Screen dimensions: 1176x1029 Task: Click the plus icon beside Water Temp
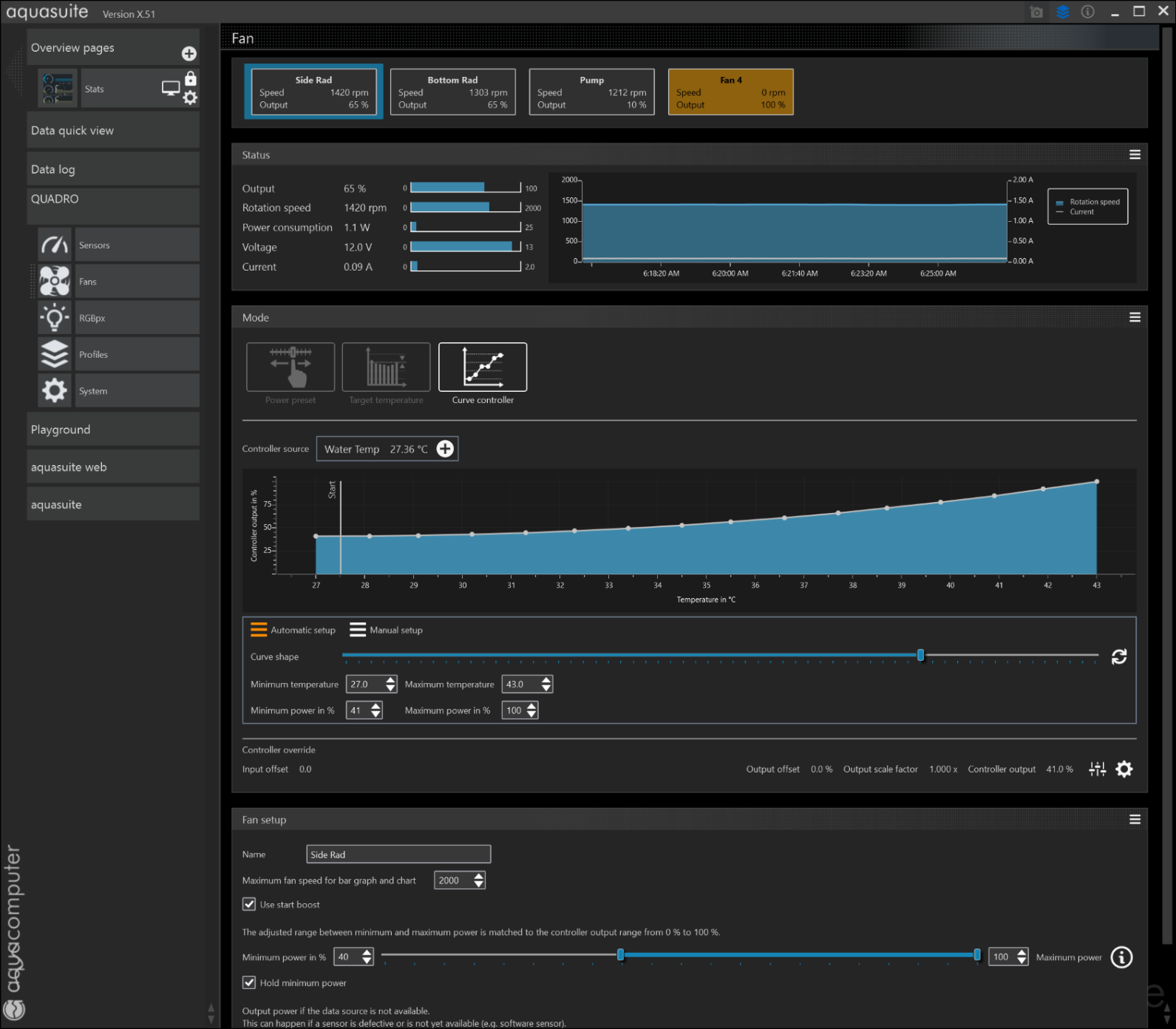tap(445, 449)
